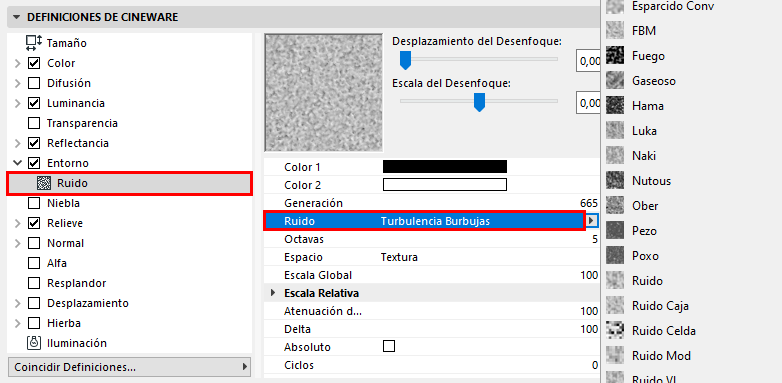
Task: Check the Absoluto option box
Action: (389, 346)
